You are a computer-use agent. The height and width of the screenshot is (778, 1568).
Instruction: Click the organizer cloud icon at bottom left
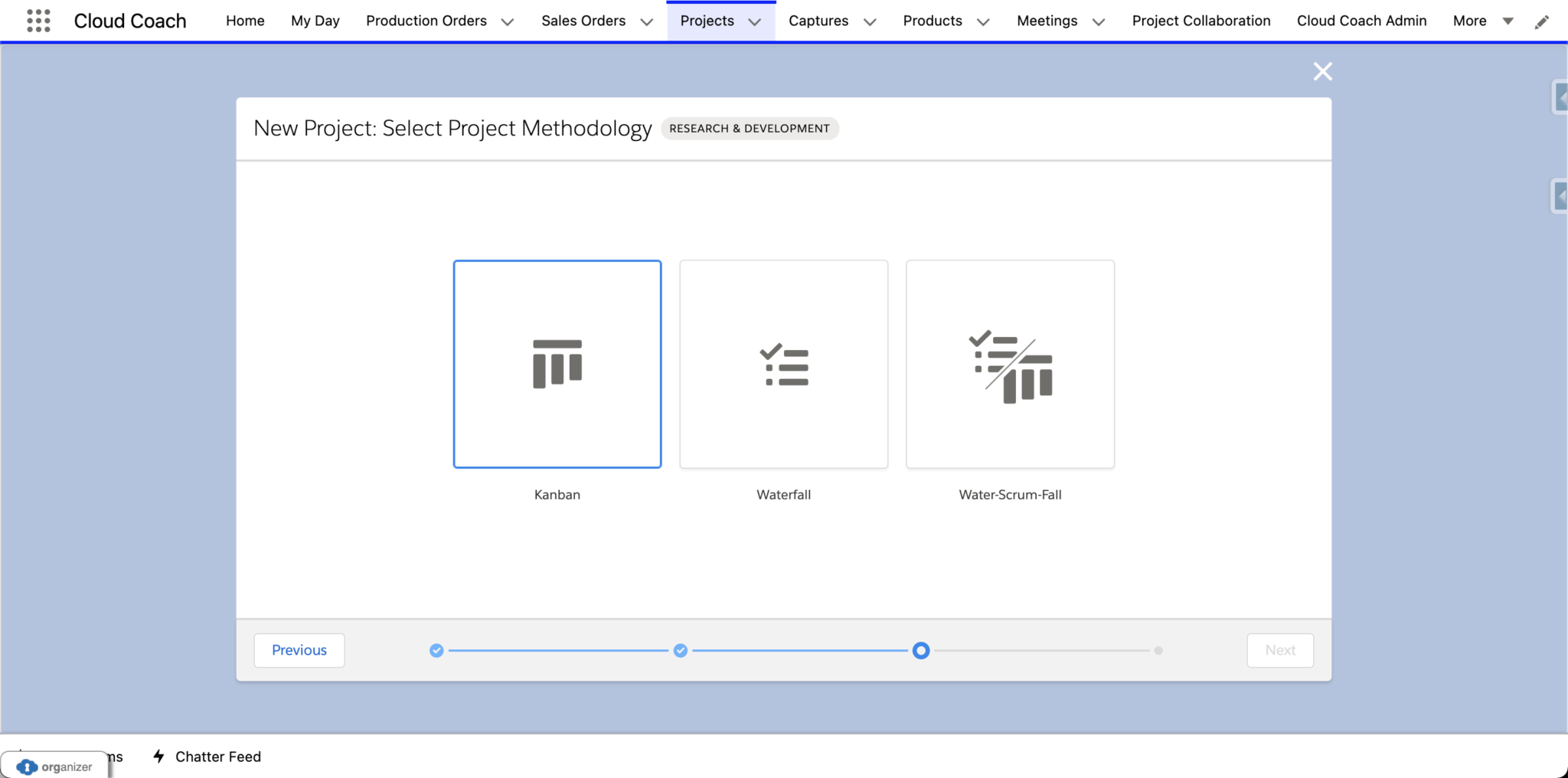pyautogui.click(x=28, y=766)
